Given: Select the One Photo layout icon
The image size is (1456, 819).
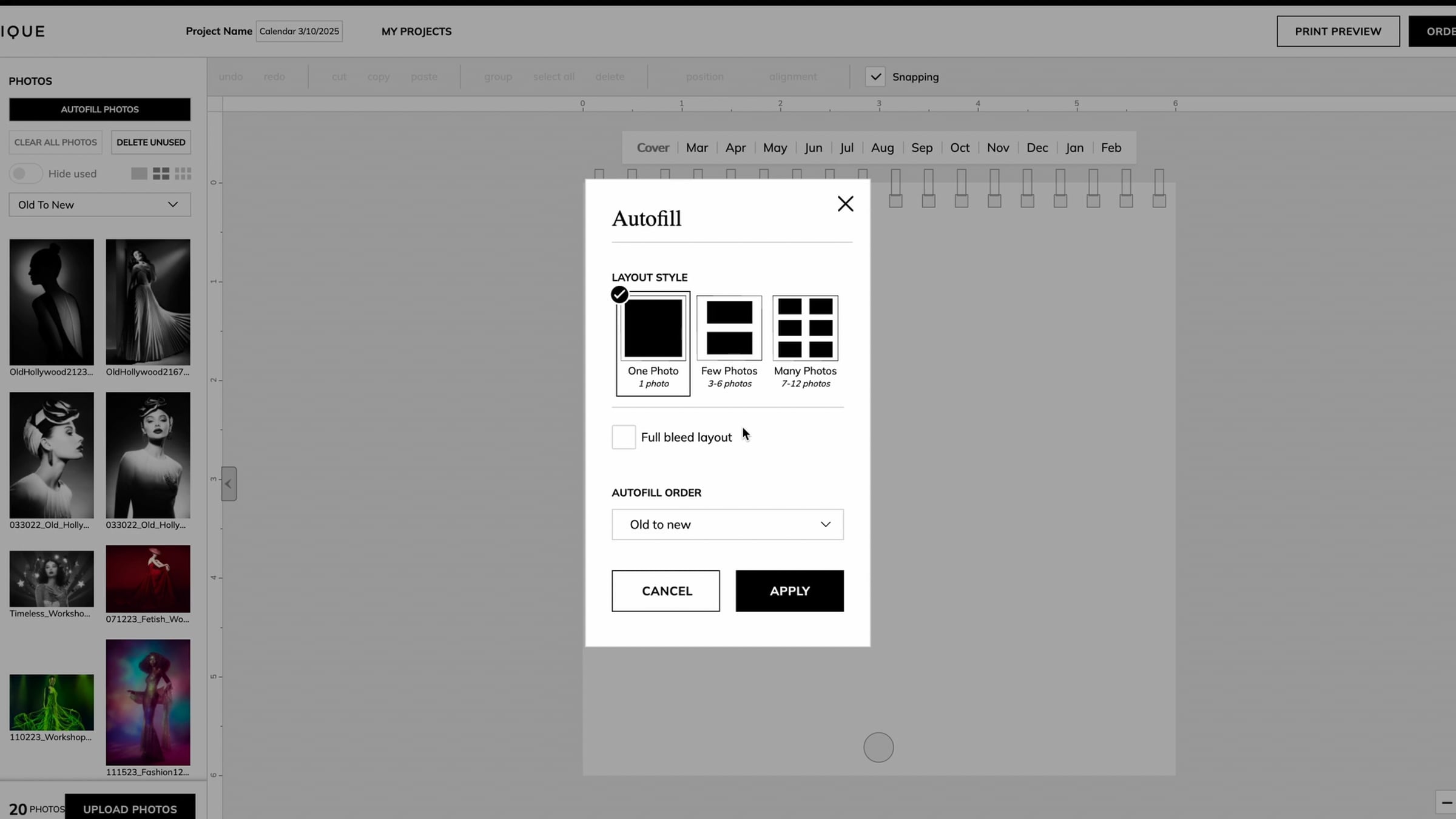Looking at the screenshot, I should click(653, 328).
